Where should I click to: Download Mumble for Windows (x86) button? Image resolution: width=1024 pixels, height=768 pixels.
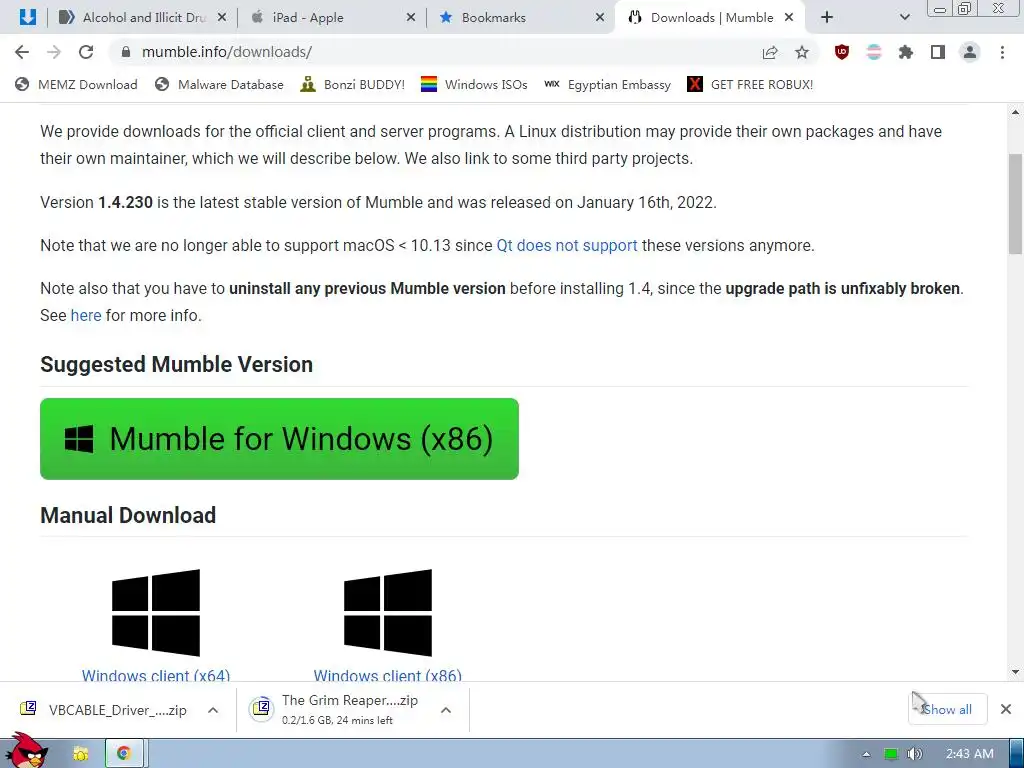coord(280,439)
